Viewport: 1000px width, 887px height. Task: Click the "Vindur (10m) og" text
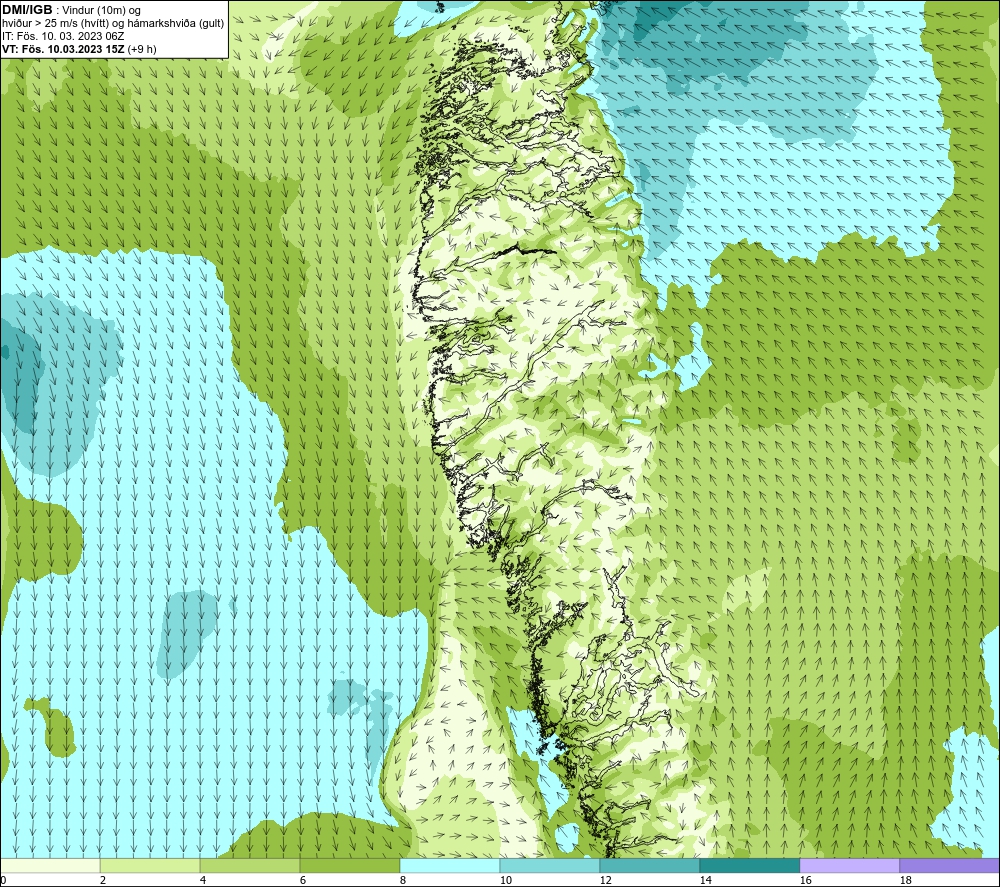[101, 11]
